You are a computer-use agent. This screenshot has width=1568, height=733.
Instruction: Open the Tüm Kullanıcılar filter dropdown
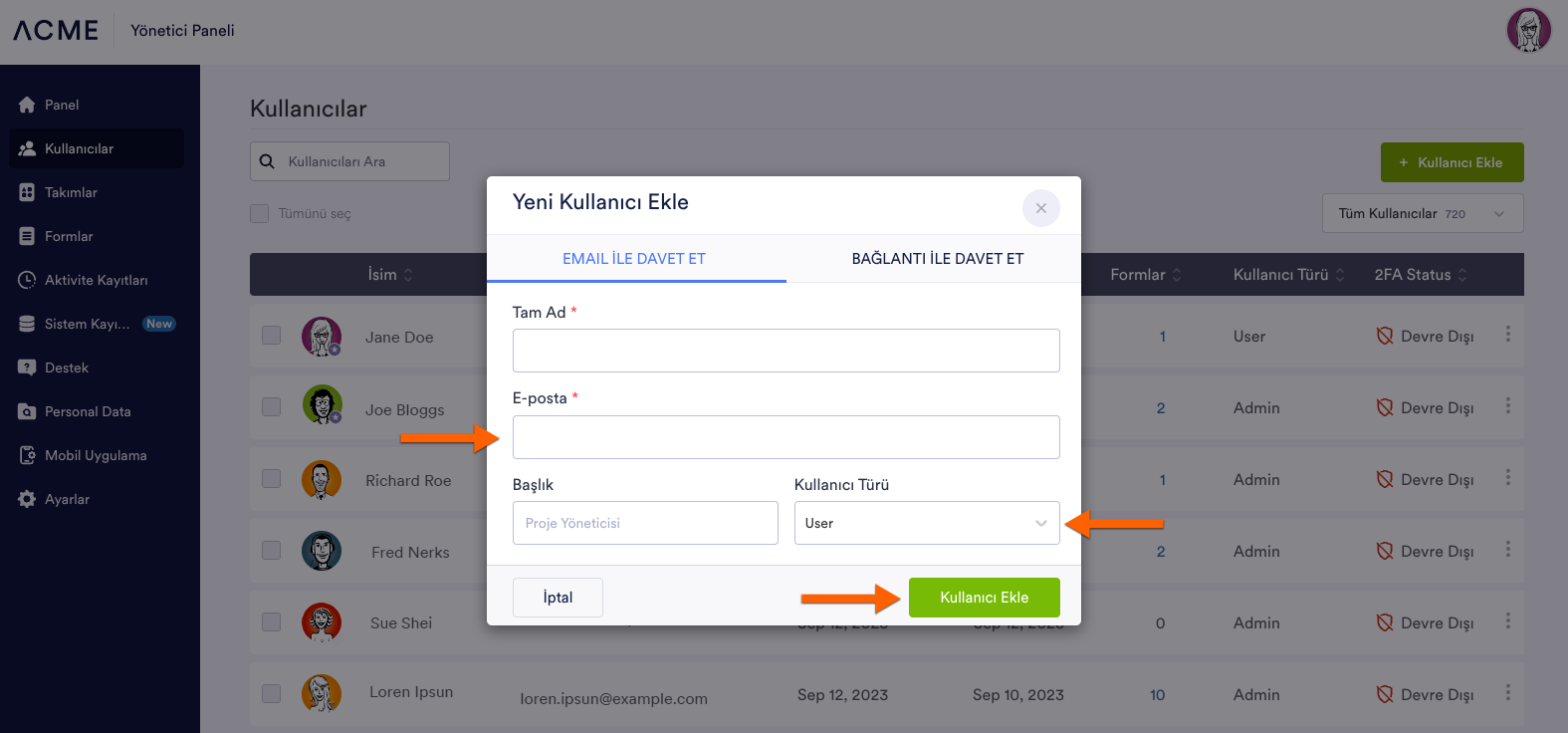[x=1422, y=213]
